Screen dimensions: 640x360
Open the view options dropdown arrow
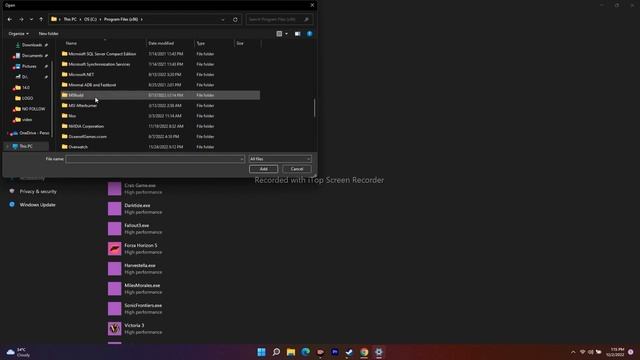[286, 33]
